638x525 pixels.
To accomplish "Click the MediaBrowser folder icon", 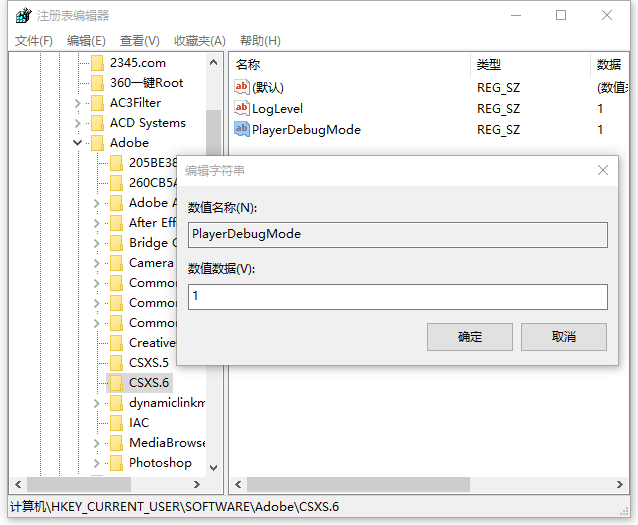I will coord(116,443).
